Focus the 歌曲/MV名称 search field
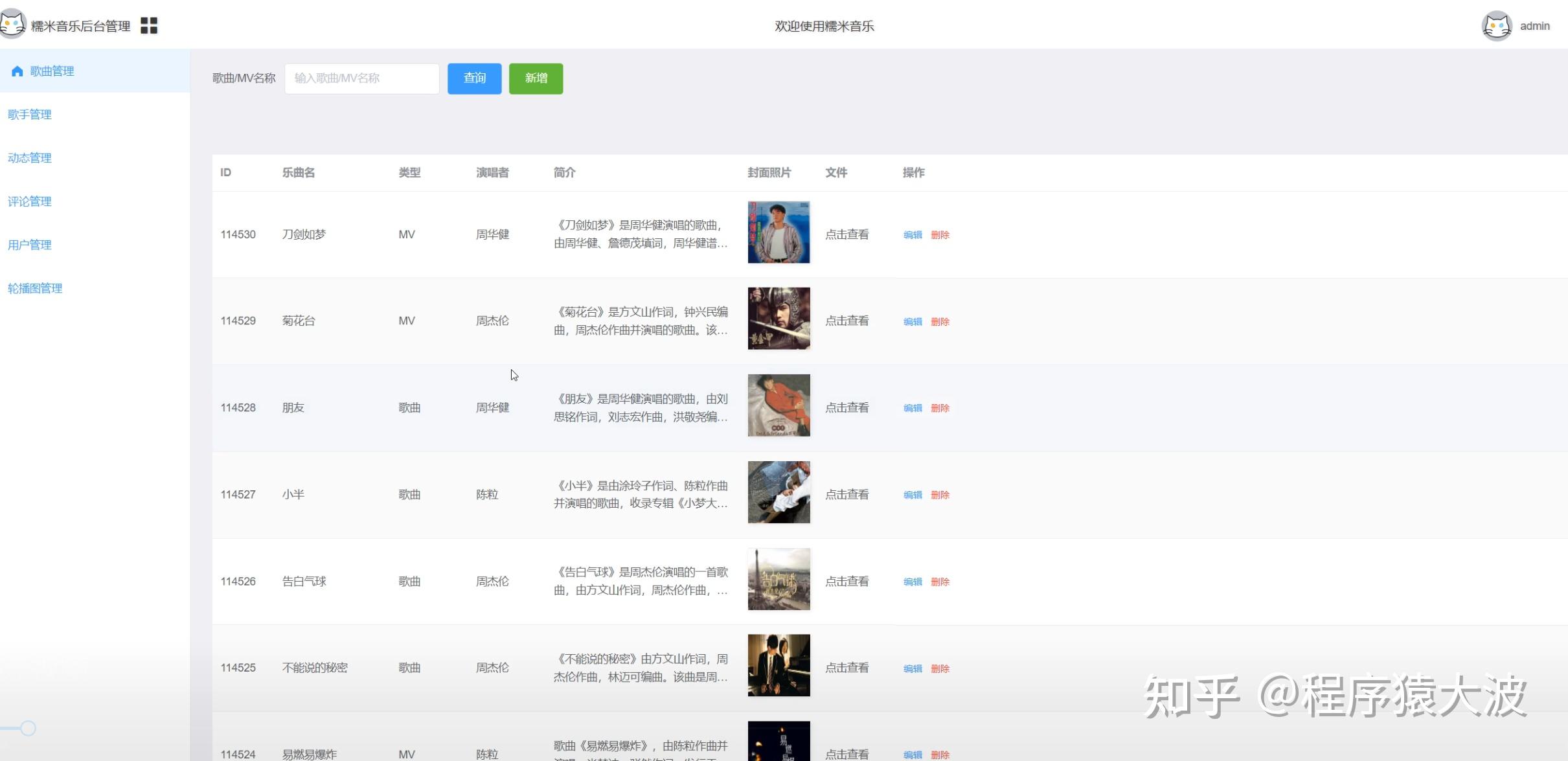The height and width of the screenshot is (761, 1568). click(361, 78)
